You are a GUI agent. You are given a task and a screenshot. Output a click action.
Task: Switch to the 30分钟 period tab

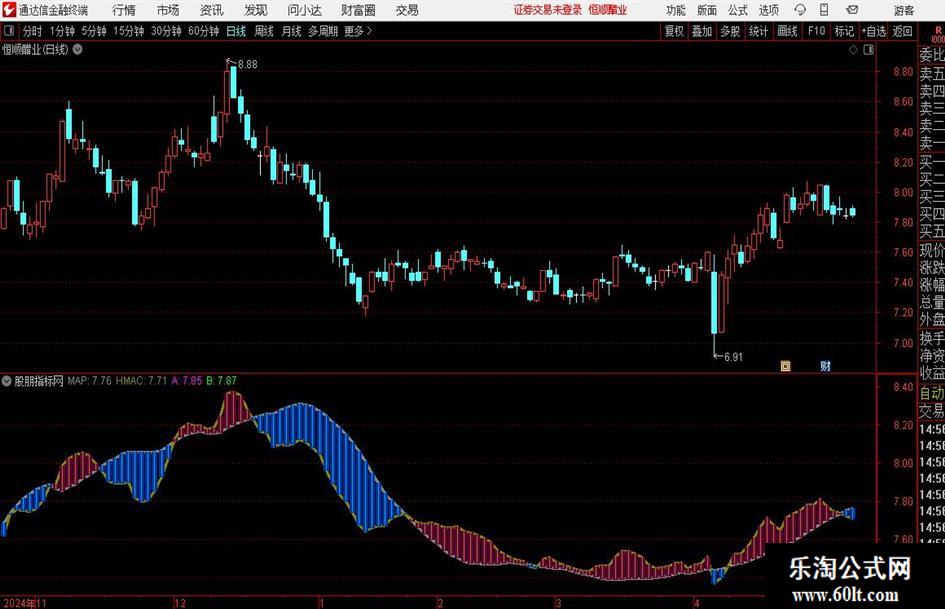click(x=166, y=31)
